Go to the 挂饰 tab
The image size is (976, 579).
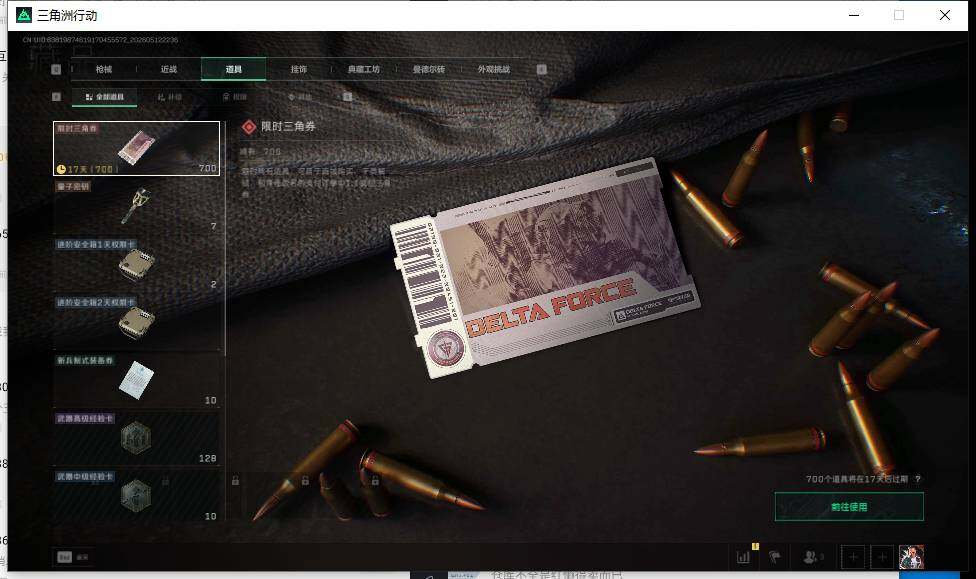299,69
